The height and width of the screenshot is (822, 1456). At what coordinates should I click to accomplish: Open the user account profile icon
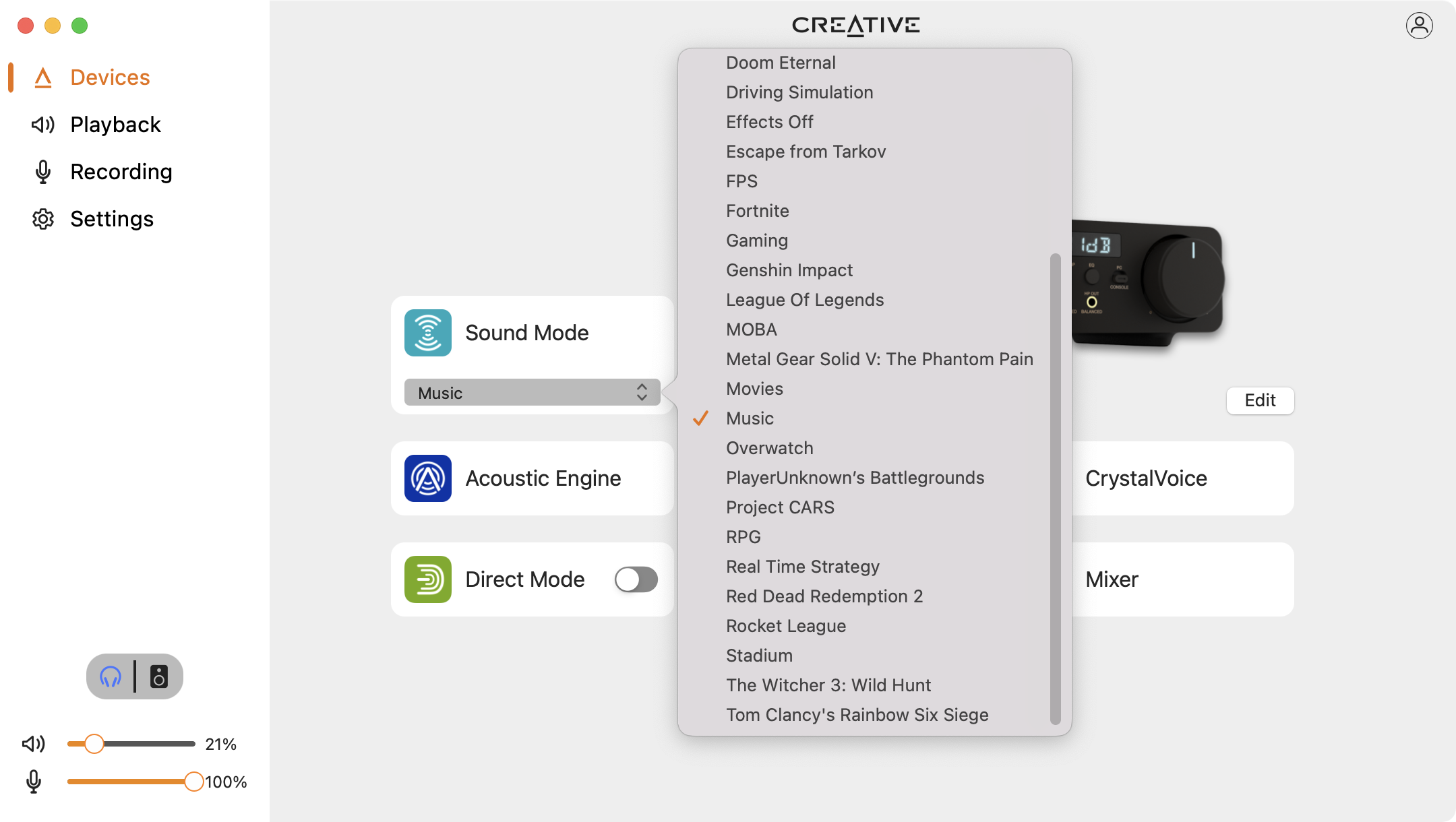pyautogui.click(x=1419, y=26)
